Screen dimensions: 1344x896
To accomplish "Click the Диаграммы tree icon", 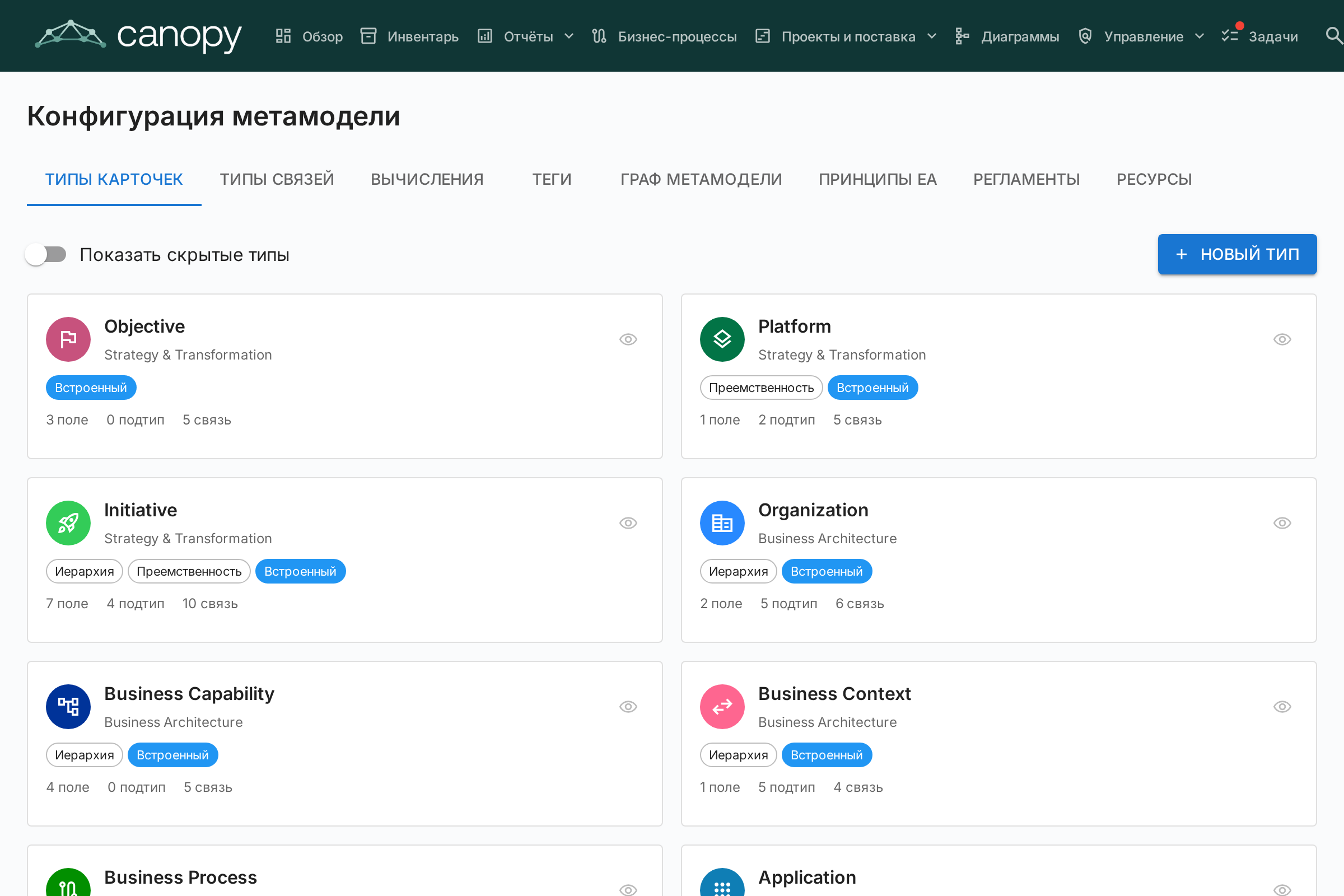I will click(963, 36).
